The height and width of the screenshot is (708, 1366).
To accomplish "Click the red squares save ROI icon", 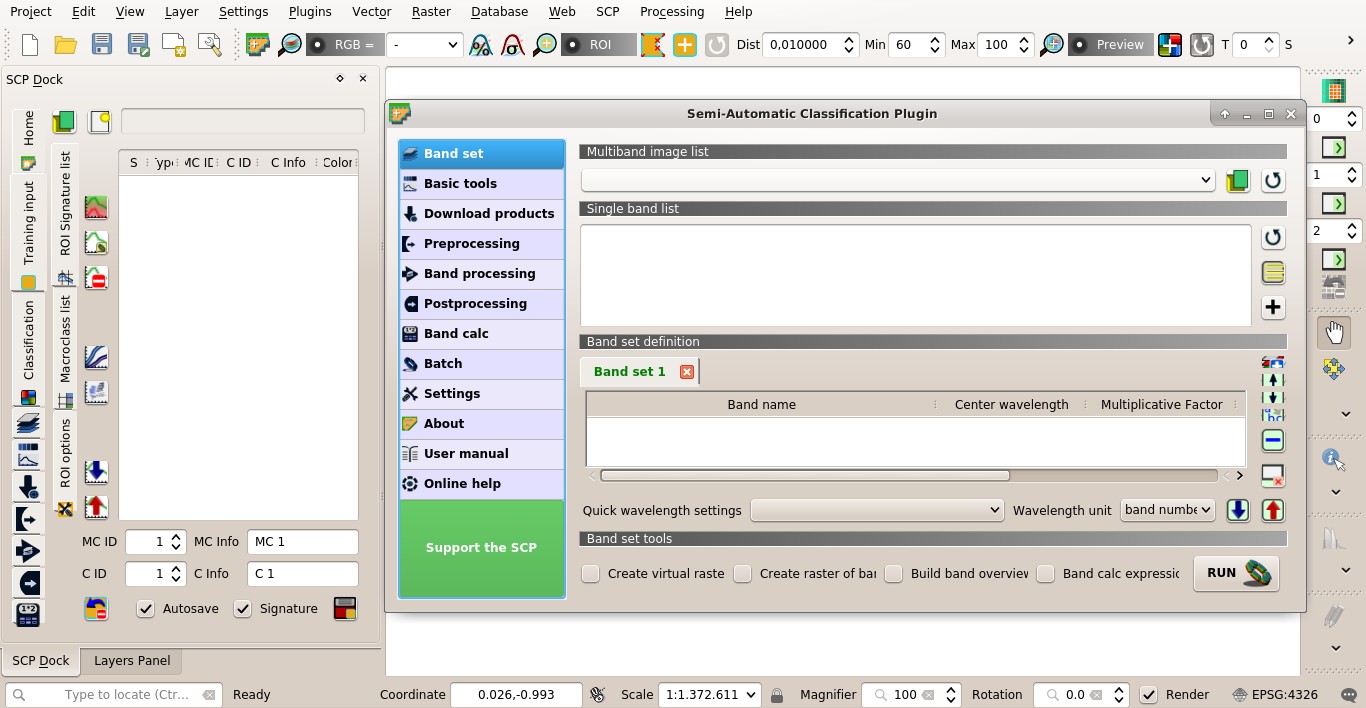I will pyautogui.click(x=345, y=608).
